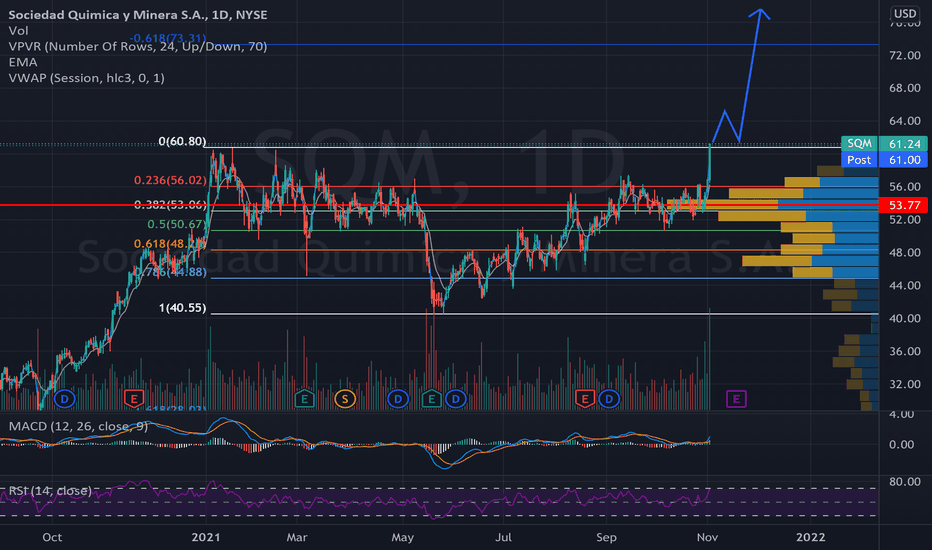Select the EMA indicator legend

pos(23,62)
